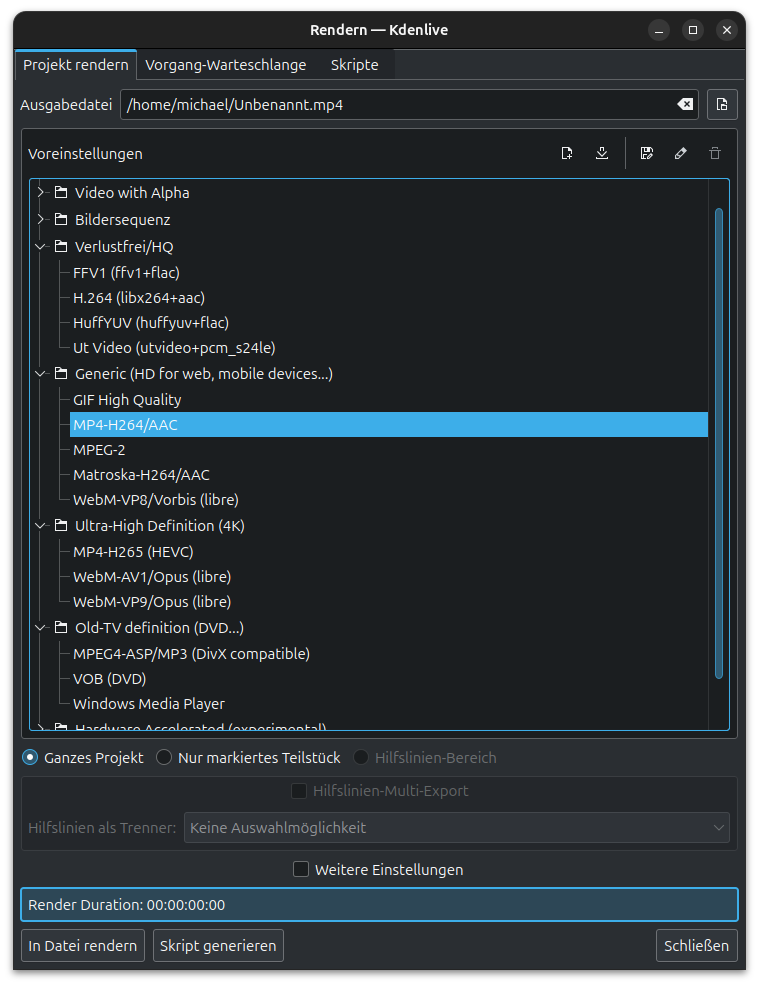Click the save preset icon
759x986 pixels.
[x=647, y=154]
